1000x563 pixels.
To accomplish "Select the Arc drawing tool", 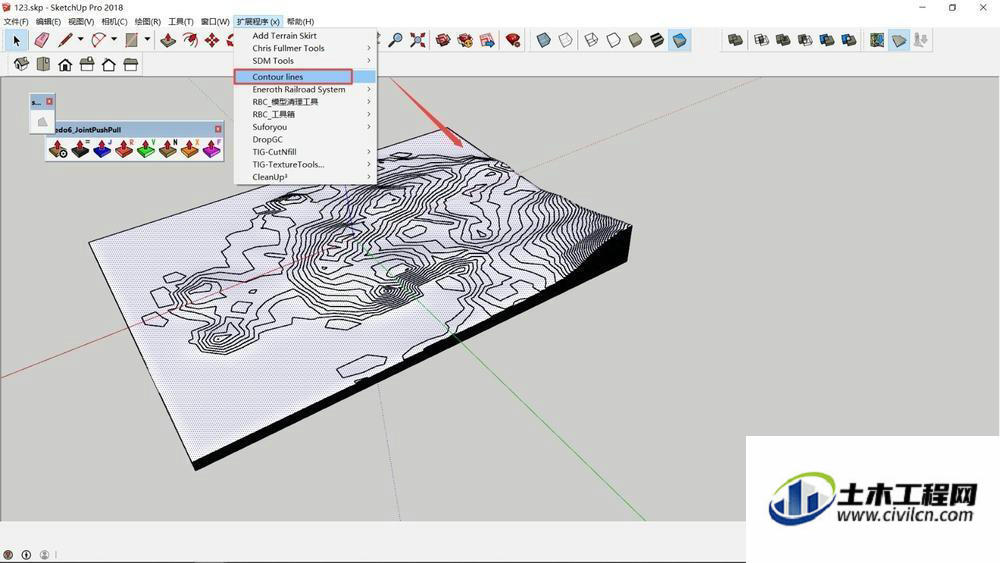I will [98, 41].
